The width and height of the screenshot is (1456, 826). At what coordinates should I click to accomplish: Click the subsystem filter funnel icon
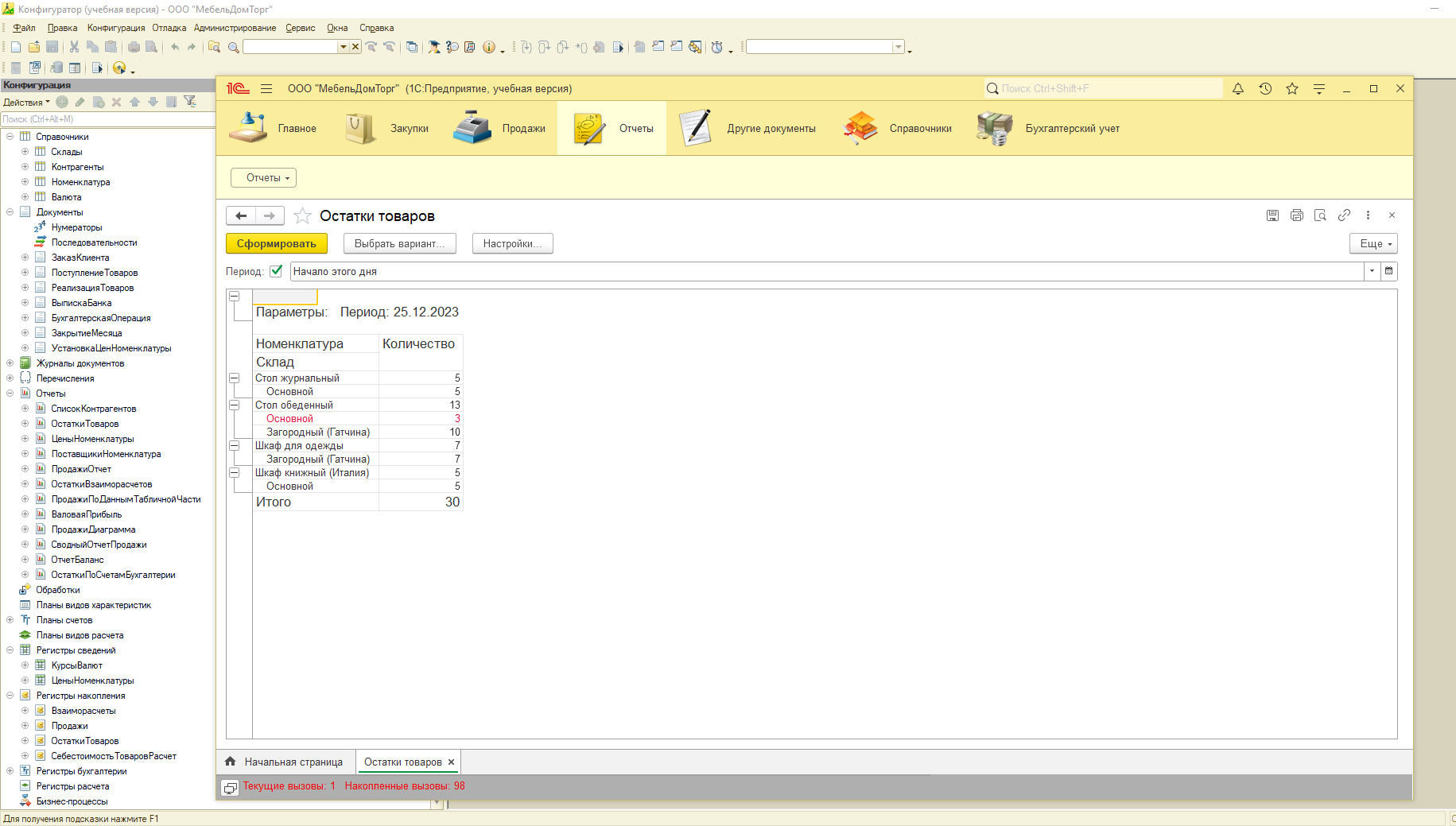[x=189, y=102]
